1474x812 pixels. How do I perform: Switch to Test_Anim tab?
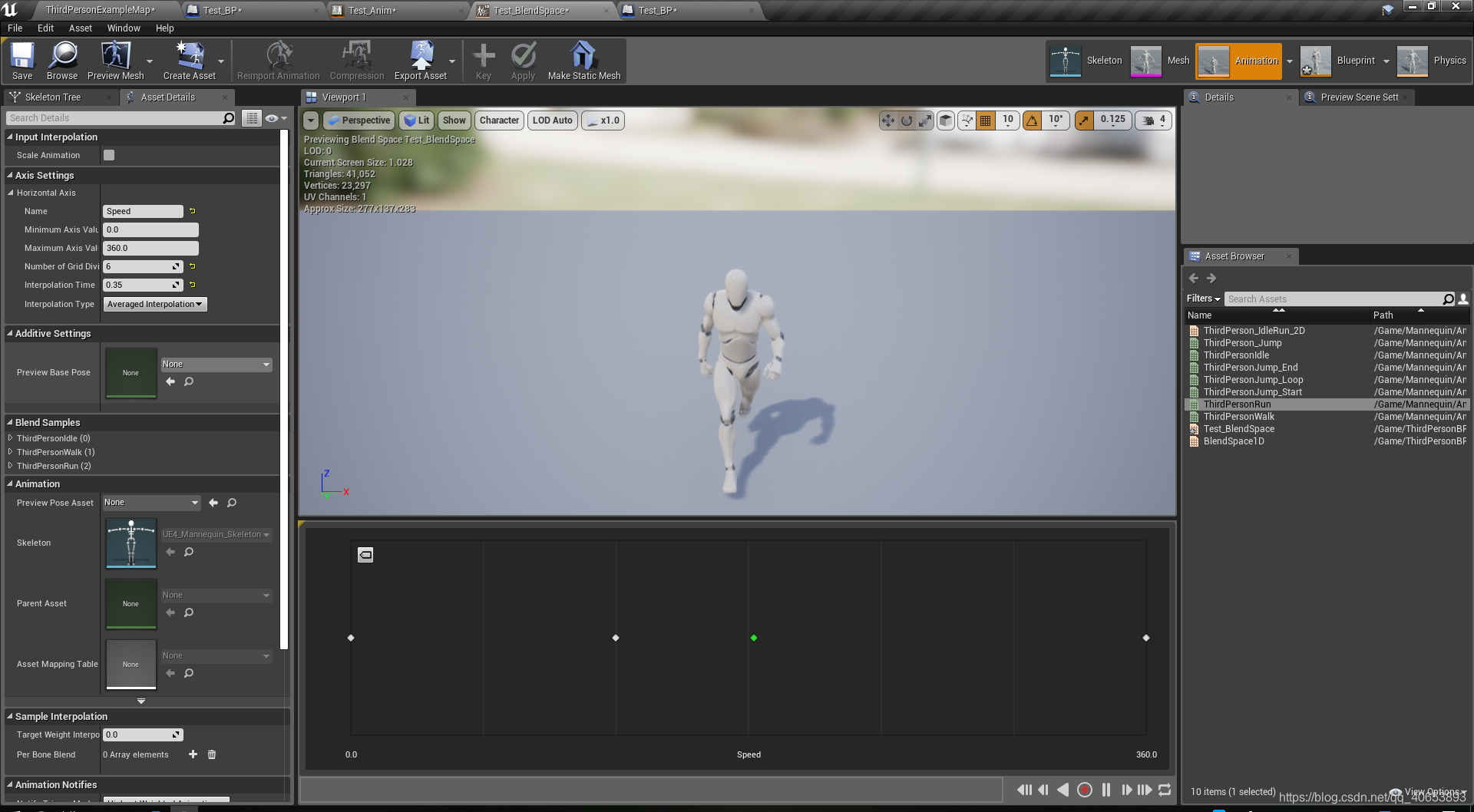(372, 10)
